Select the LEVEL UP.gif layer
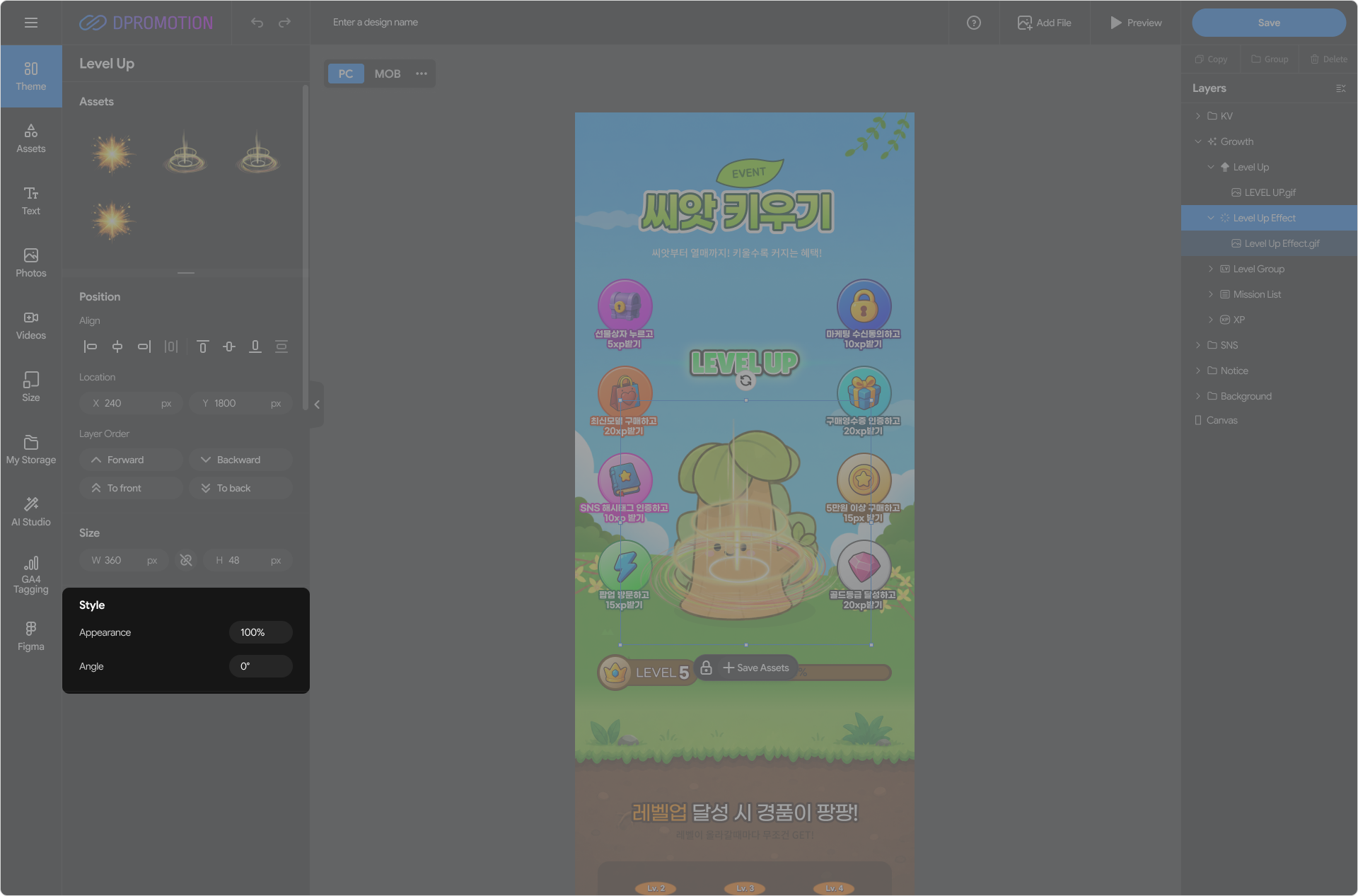The height and width of the screenshot is (896, 1358). [1269, 192]
